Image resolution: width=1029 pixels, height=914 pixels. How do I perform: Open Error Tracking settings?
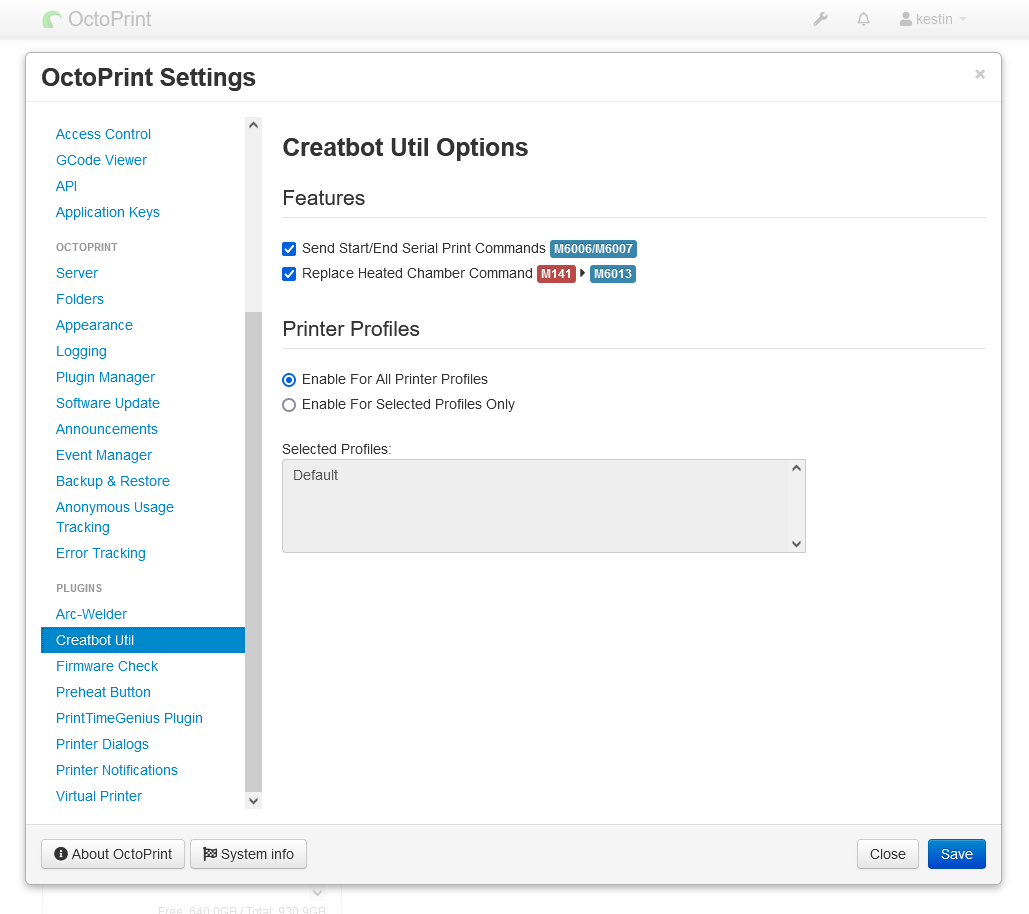click(100, 553)
